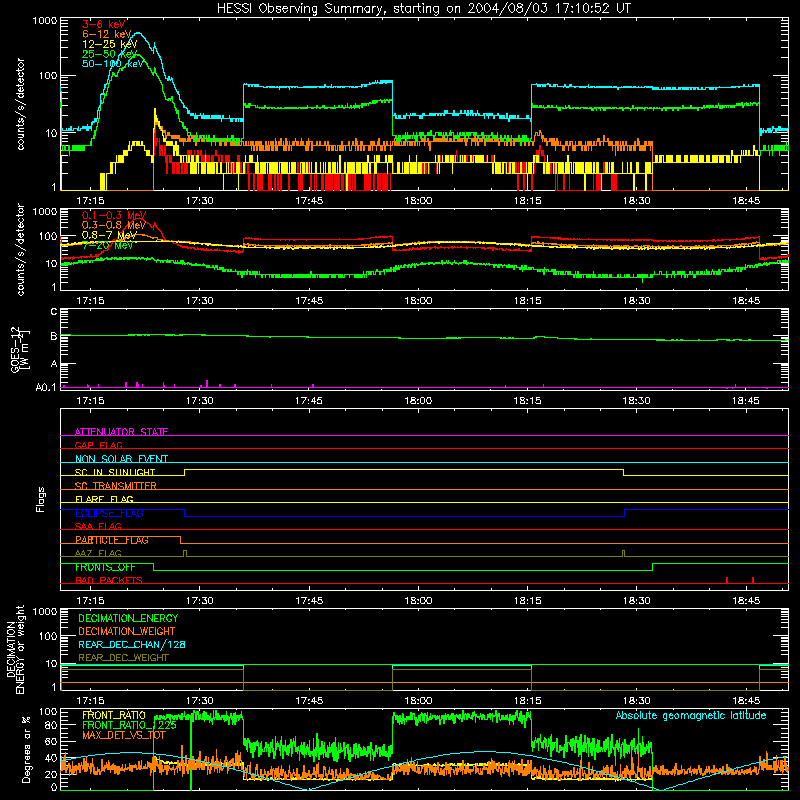Click the Absolute geomagnetic latitude label
Image resolution: width=800 pixels, height=800 pixels.
(x=691, y=715)
